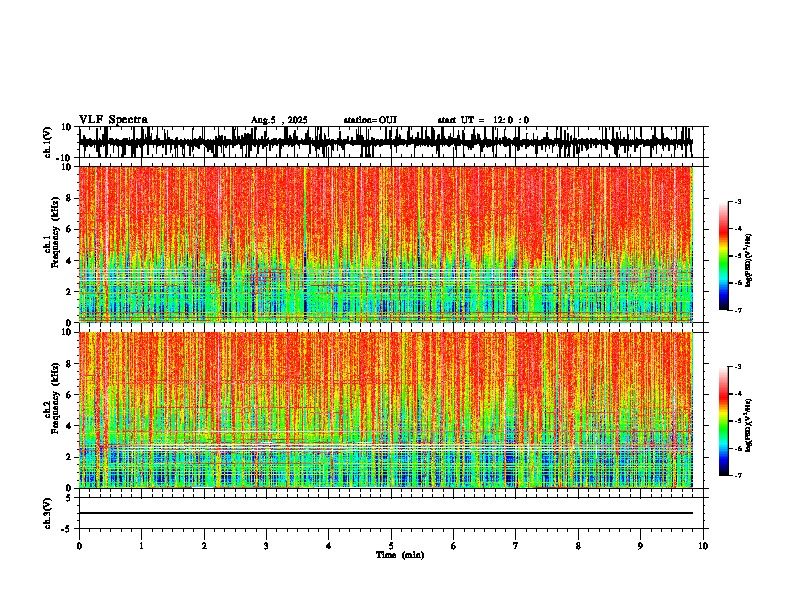
Task: Click the time-axis tick label "3"
Action: point(266,546)
